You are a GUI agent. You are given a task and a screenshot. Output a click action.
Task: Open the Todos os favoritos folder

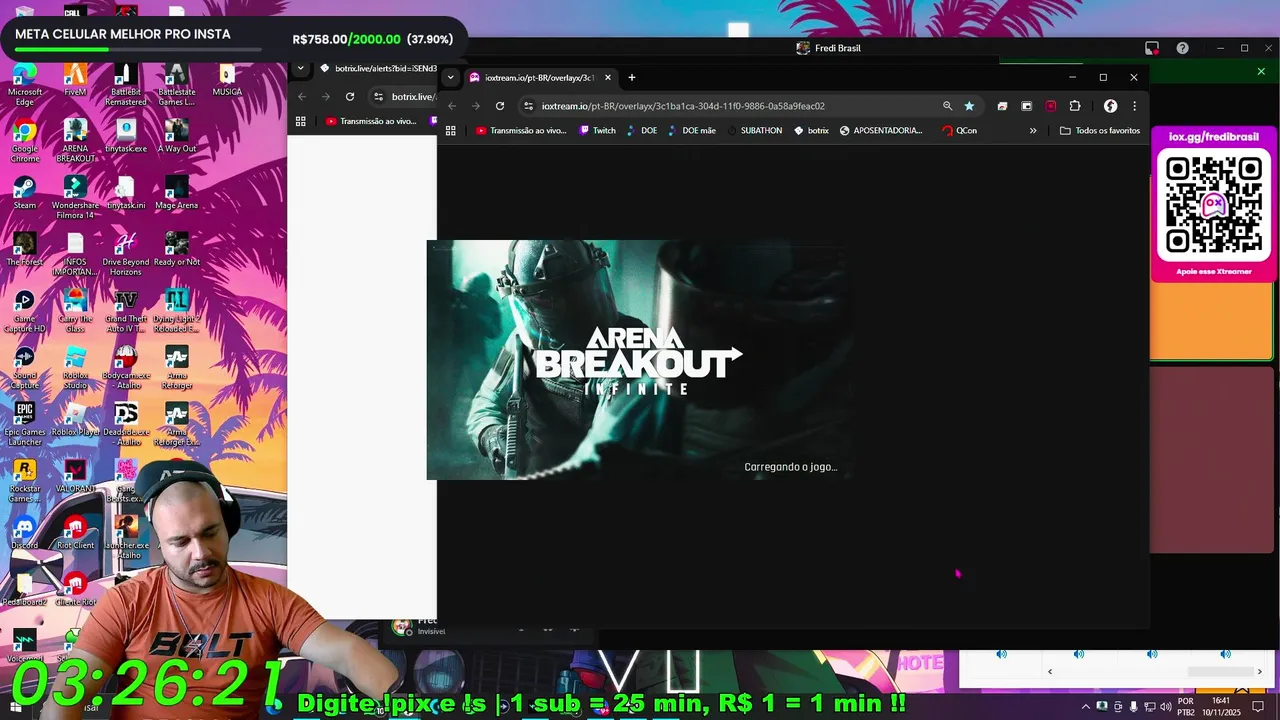(1100, 131)
